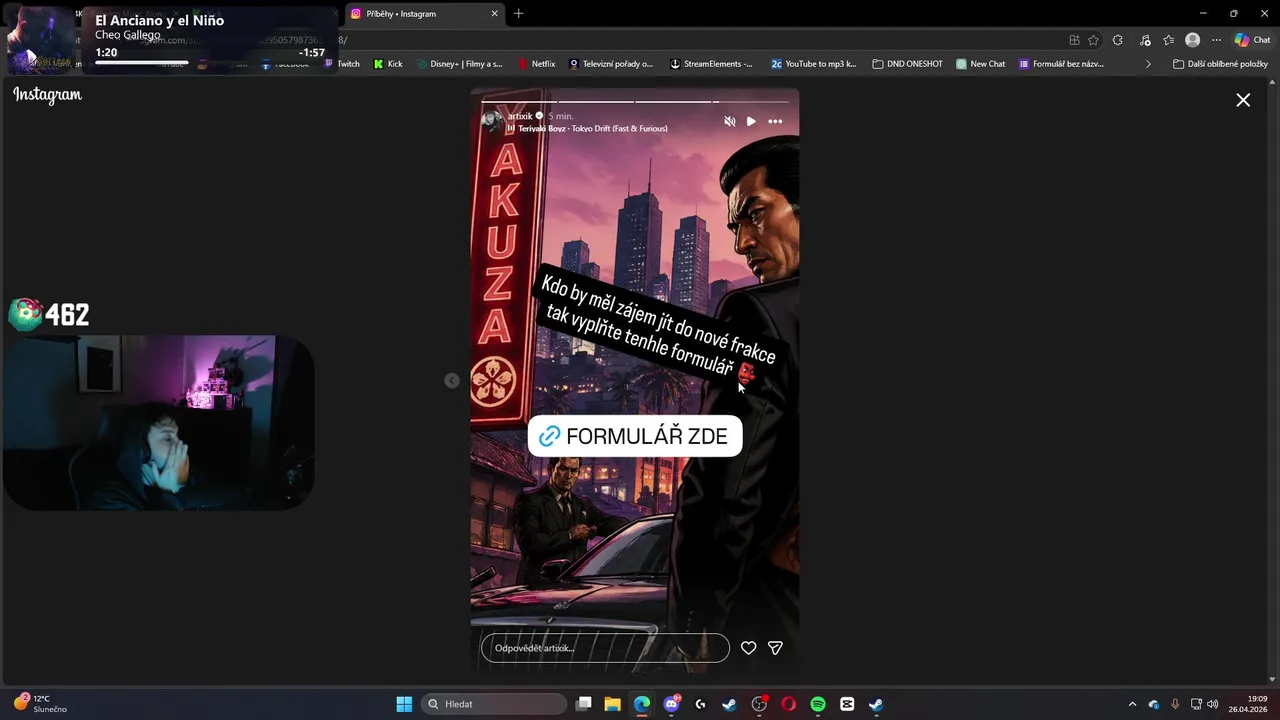Open Task View on the taskbar
Screen dimensions: 1280x720
[x=584, y=704]
